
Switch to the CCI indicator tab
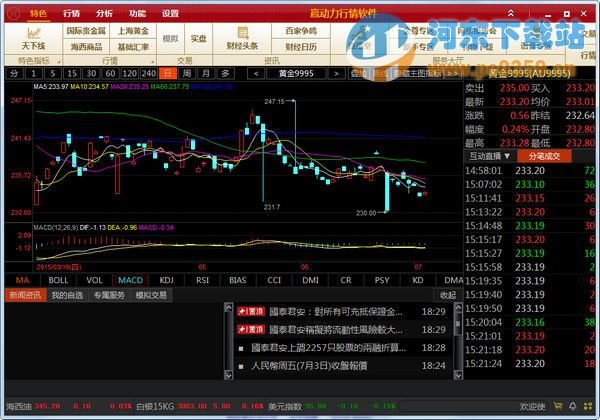point(274,280)
